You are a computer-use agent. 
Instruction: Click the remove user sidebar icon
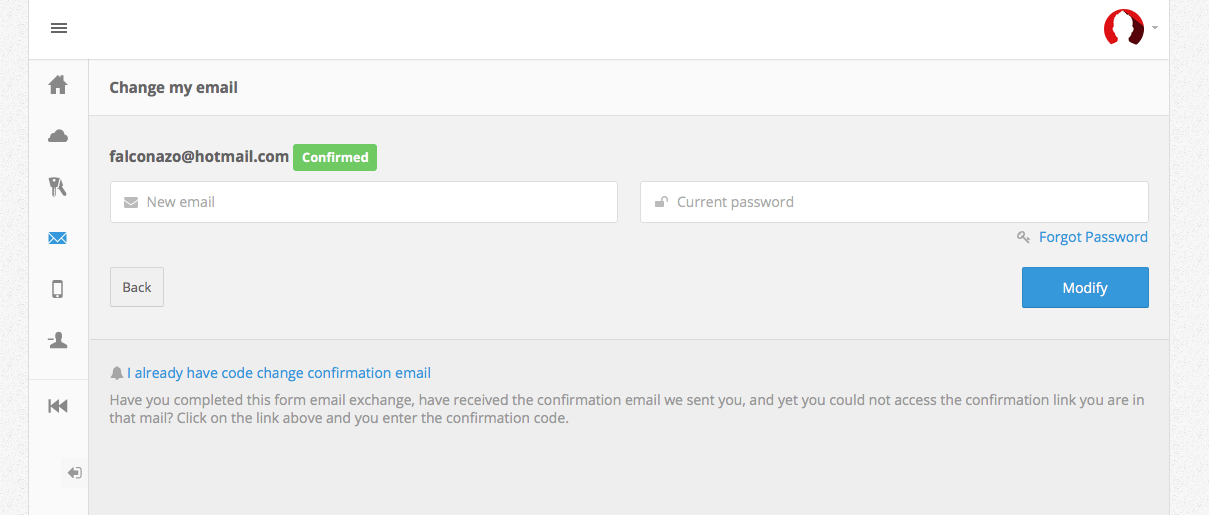58,341
